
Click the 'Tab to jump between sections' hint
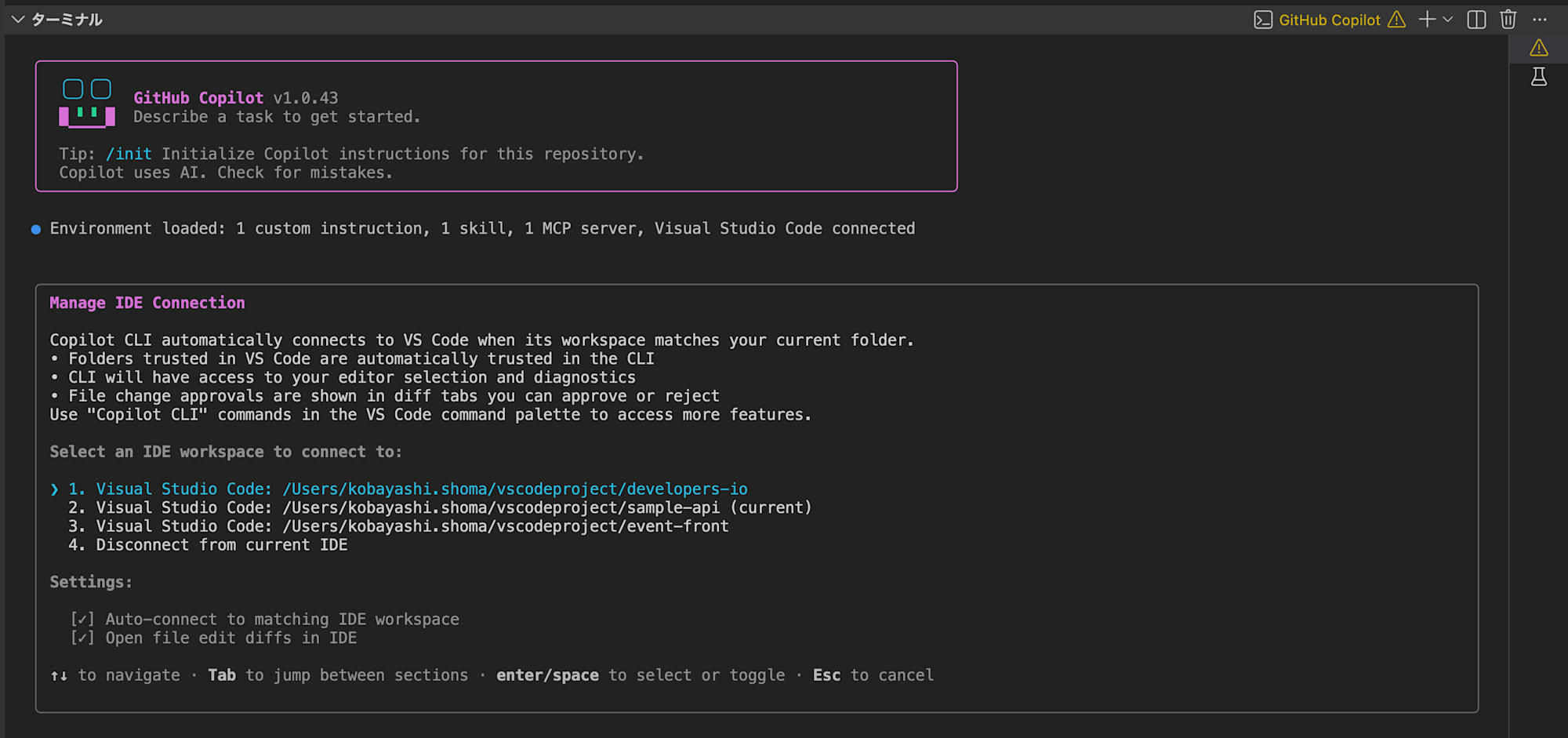coord(338,675)
